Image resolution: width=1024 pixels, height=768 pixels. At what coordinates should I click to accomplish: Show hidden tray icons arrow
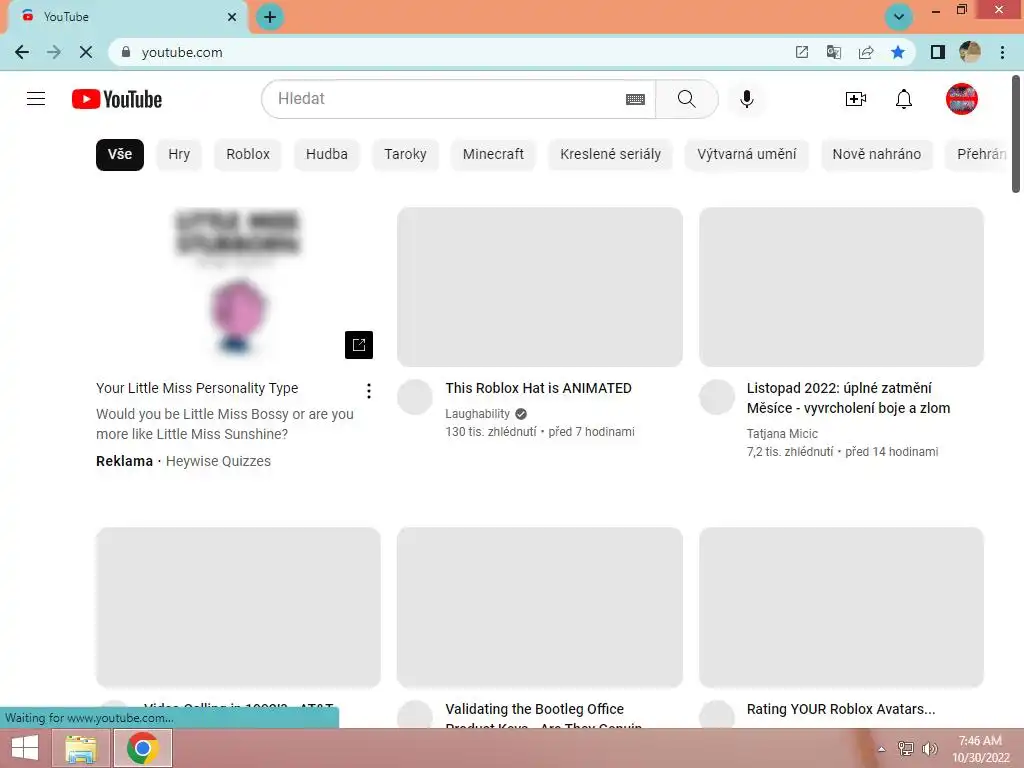pyautogui.click(x=882, y=749)
